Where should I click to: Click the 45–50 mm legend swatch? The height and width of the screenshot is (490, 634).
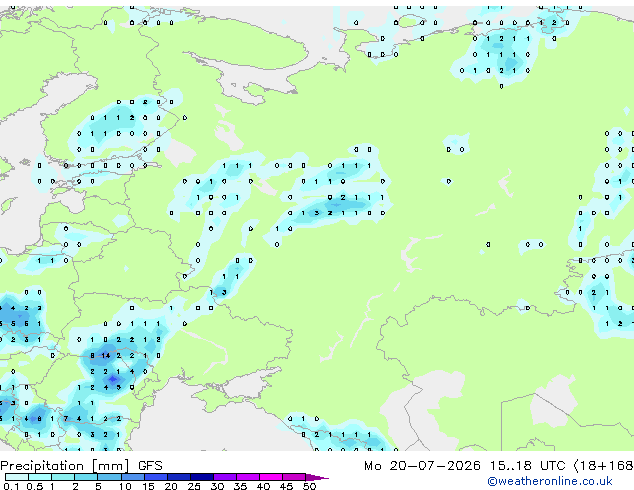294,477
